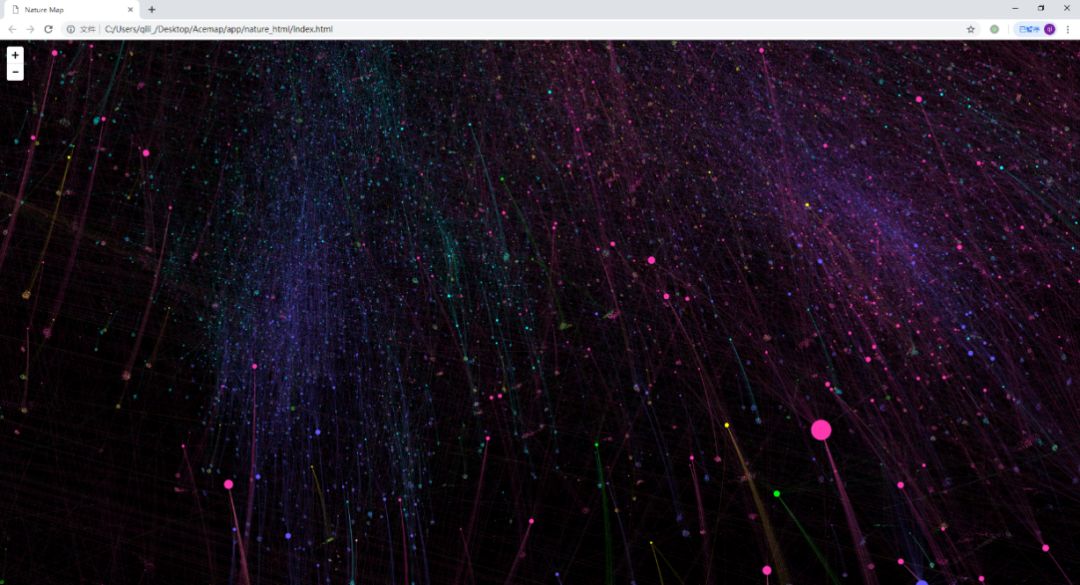The height and width of the screenshot is (585, 1080).
Task: Select the largest pink node on the map
Action: pyautogui.click(x=820, y=430)
